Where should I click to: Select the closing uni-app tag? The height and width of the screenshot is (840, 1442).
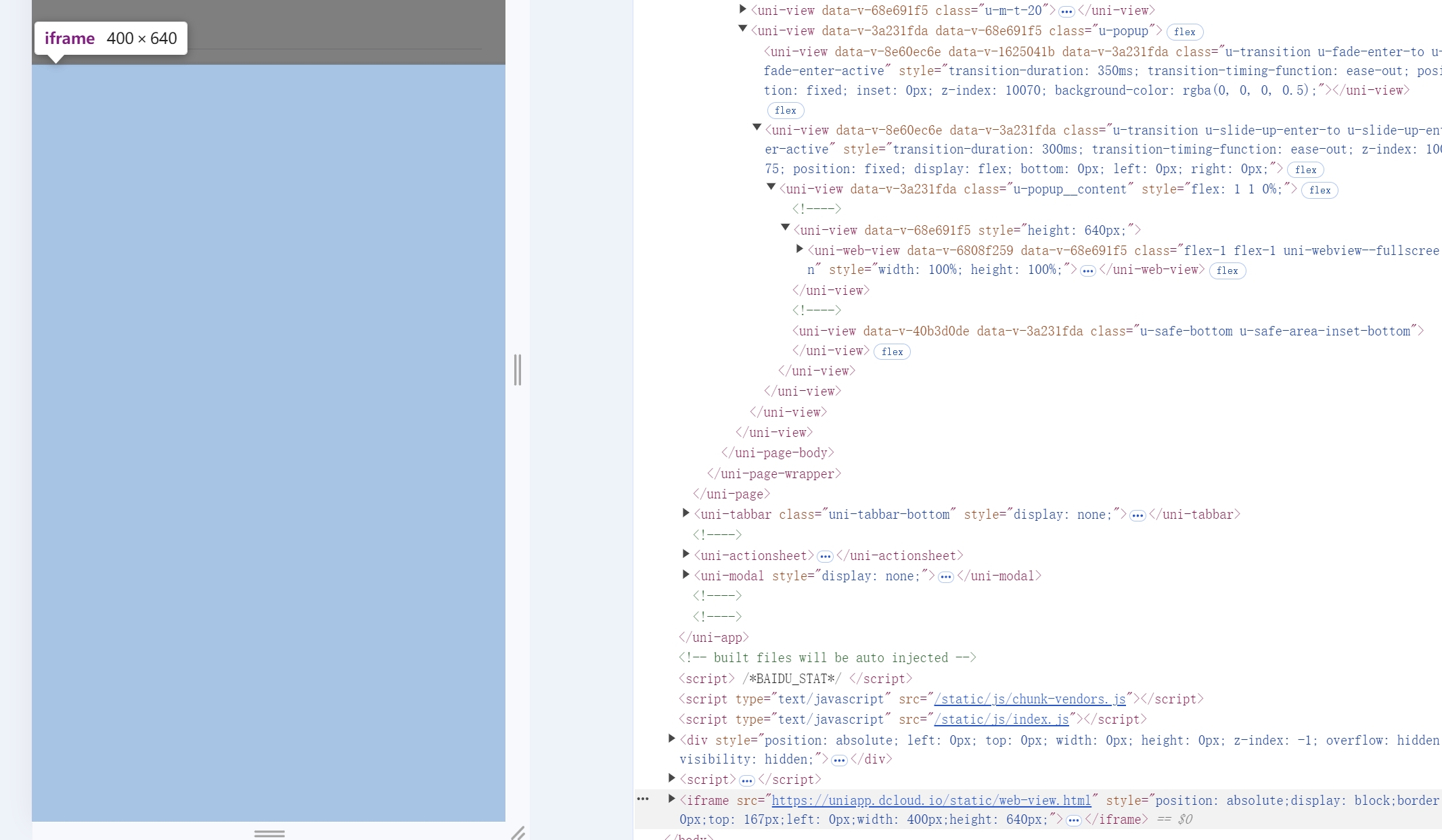[x=714, y=637]
